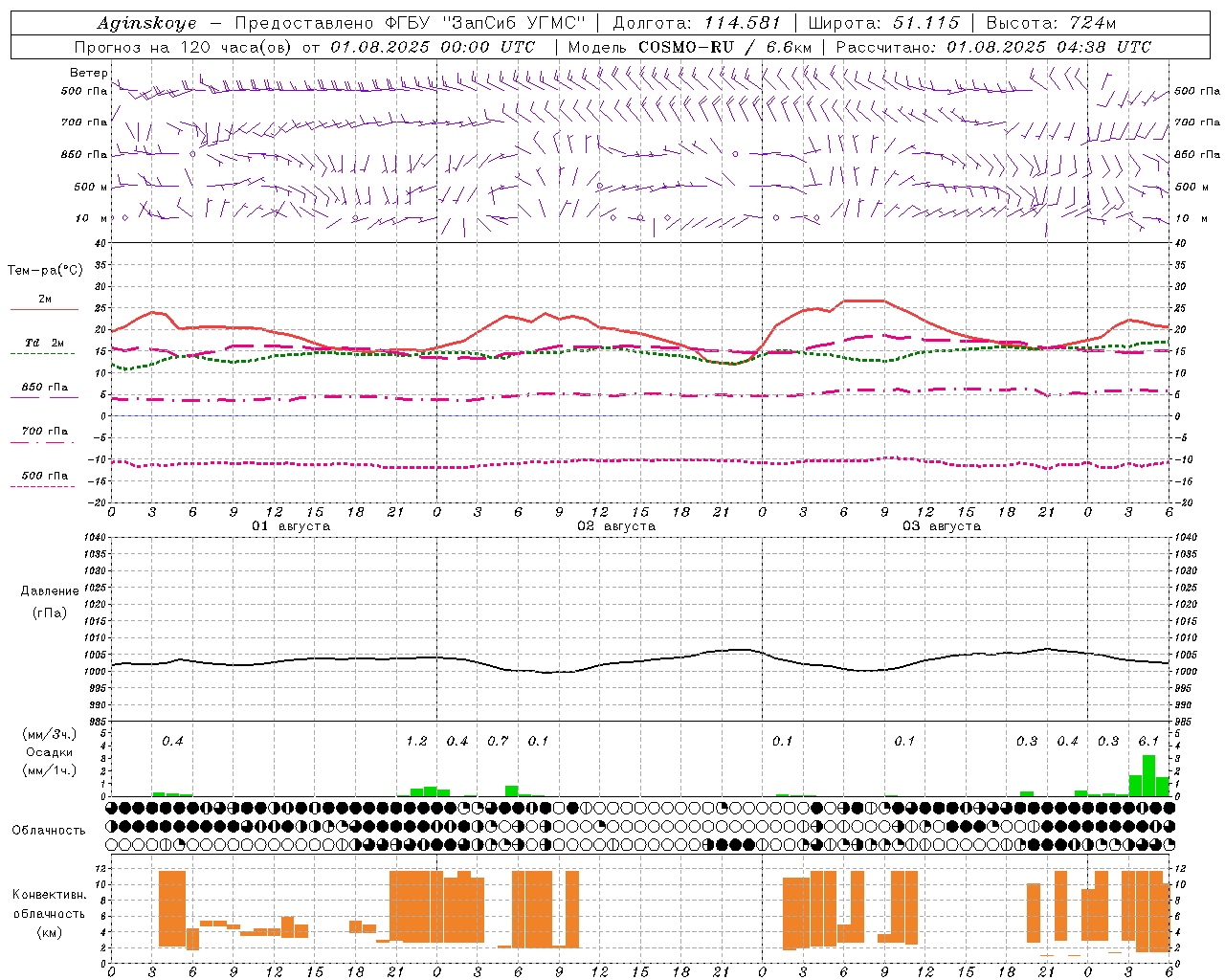Click the 'Тем-ра(°C)' temperature label

(45, 271)
